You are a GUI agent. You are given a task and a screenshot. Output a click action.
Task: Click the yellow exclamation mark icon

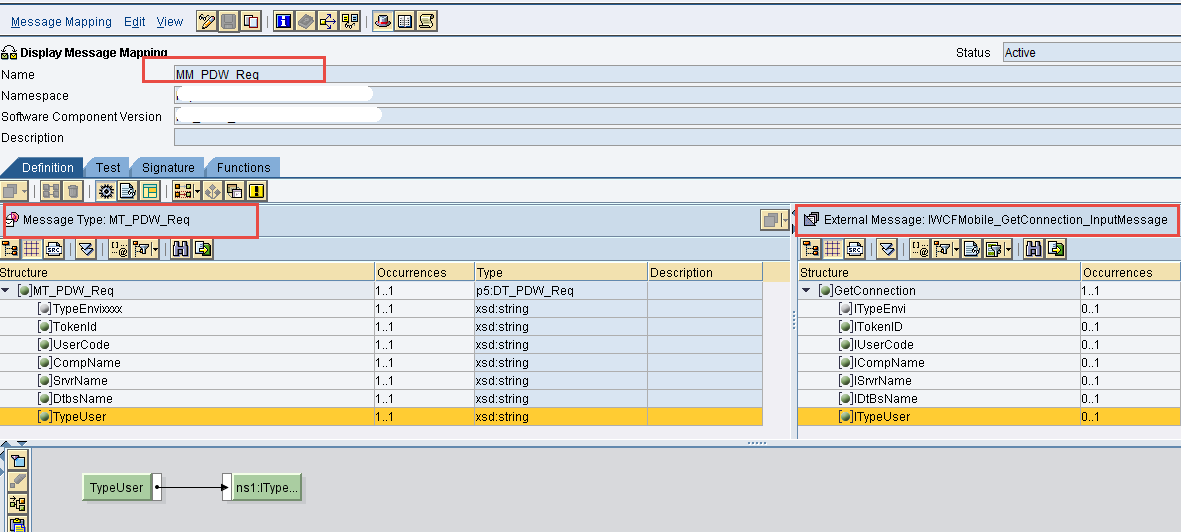(x=257, y=191)
